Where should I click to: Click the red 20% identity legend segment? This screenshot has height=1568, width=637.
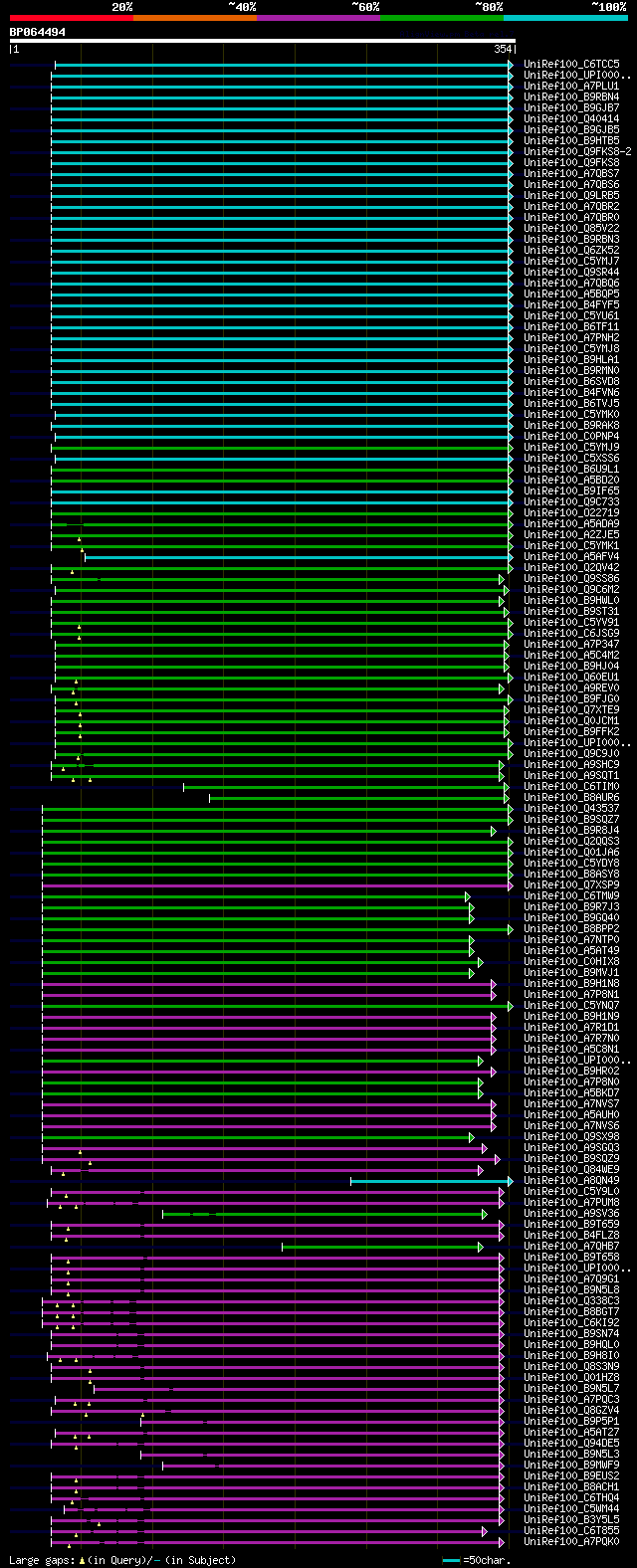click(x=71, y=17)
